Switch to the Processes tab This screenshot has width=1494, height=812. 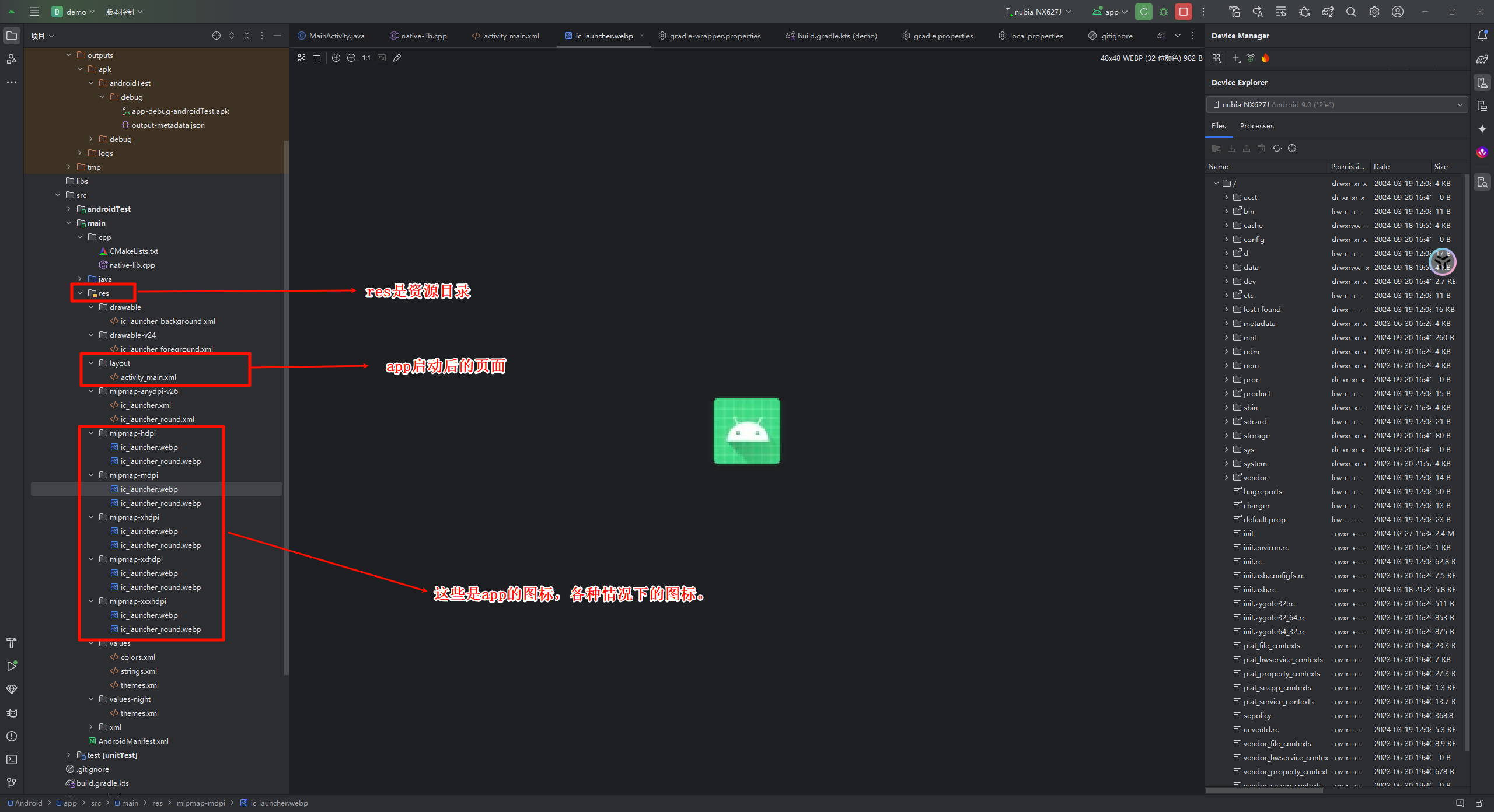coord(1256,126)
